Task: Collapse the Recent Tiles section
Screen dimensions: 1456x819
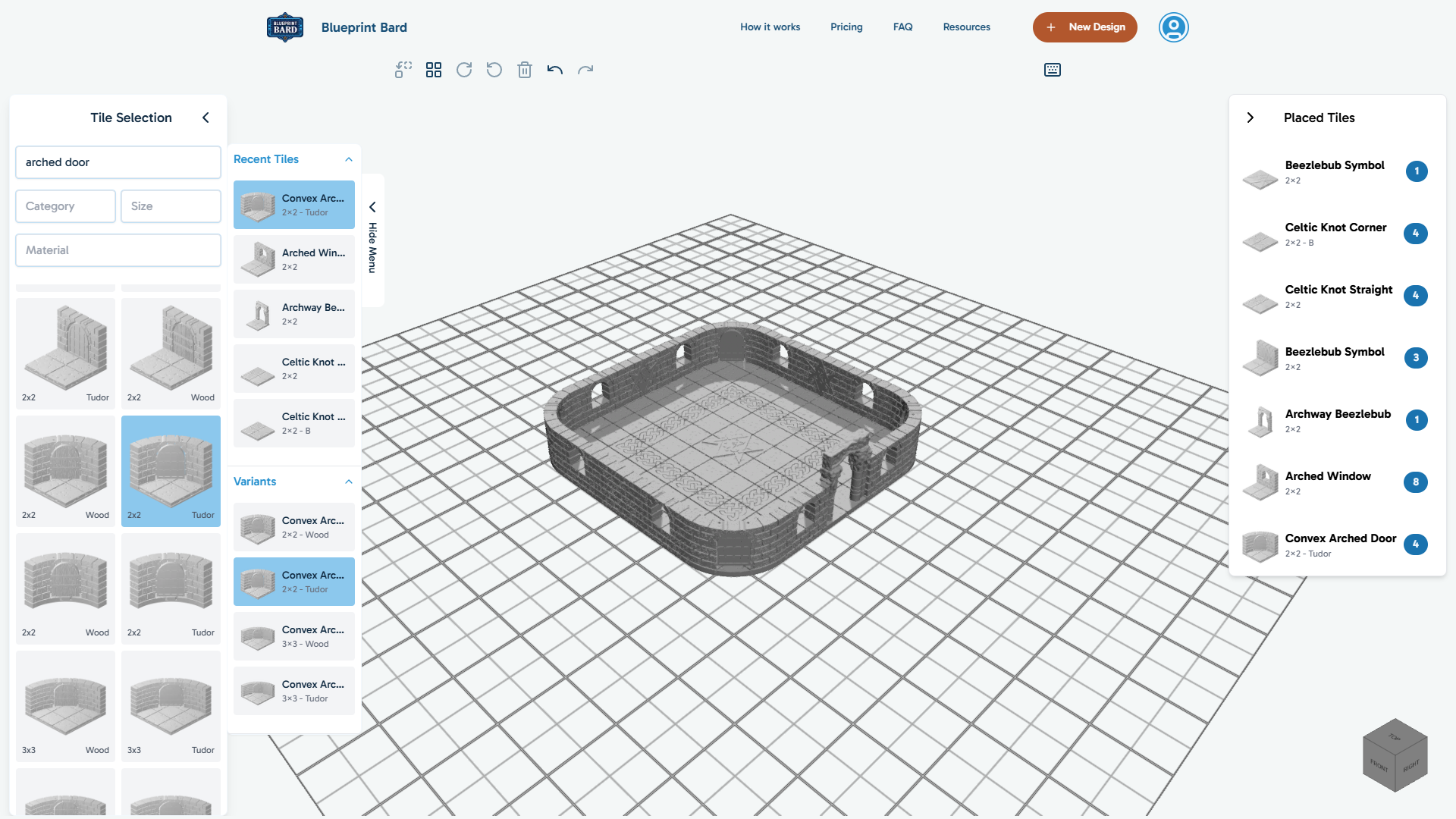Action: click(x=349, y=159)
